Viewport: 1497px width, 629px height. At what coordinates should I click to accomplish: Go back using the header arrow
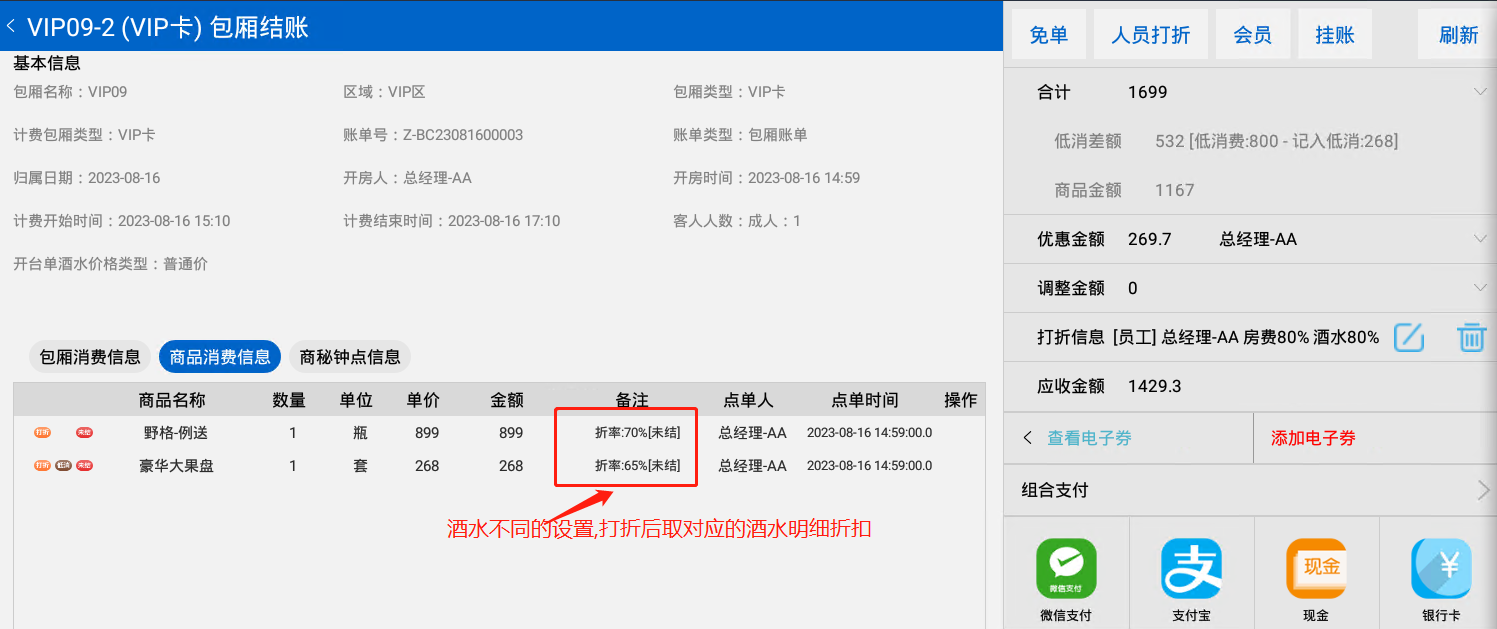[11, 27]
